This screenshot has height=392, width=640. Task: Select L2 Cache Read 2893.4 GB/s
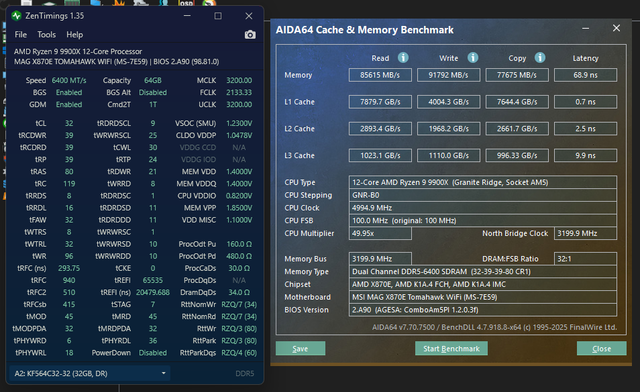[x=380, y=129]
